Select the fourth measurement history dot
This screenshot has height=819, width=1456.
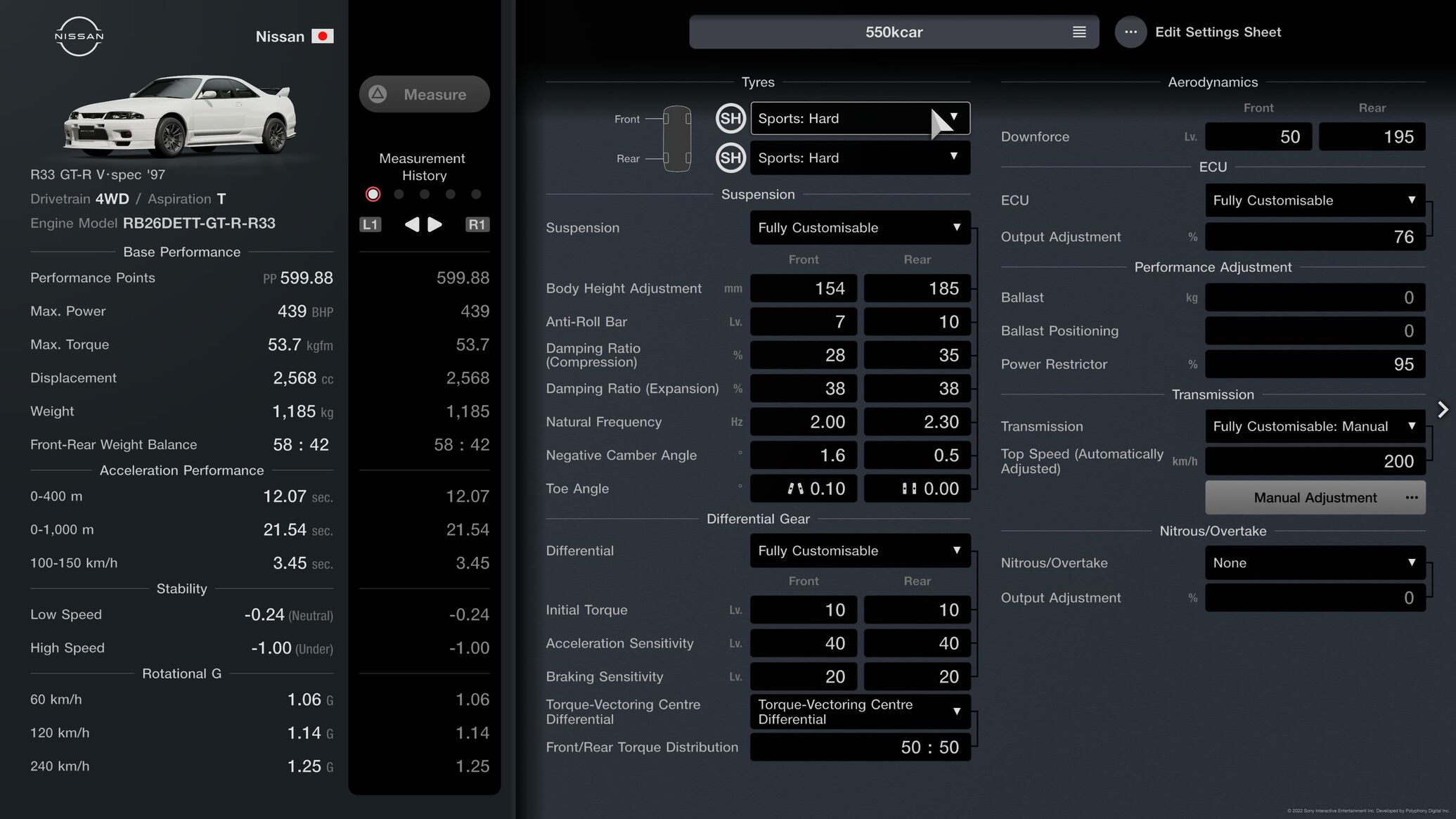coord(451,194)
